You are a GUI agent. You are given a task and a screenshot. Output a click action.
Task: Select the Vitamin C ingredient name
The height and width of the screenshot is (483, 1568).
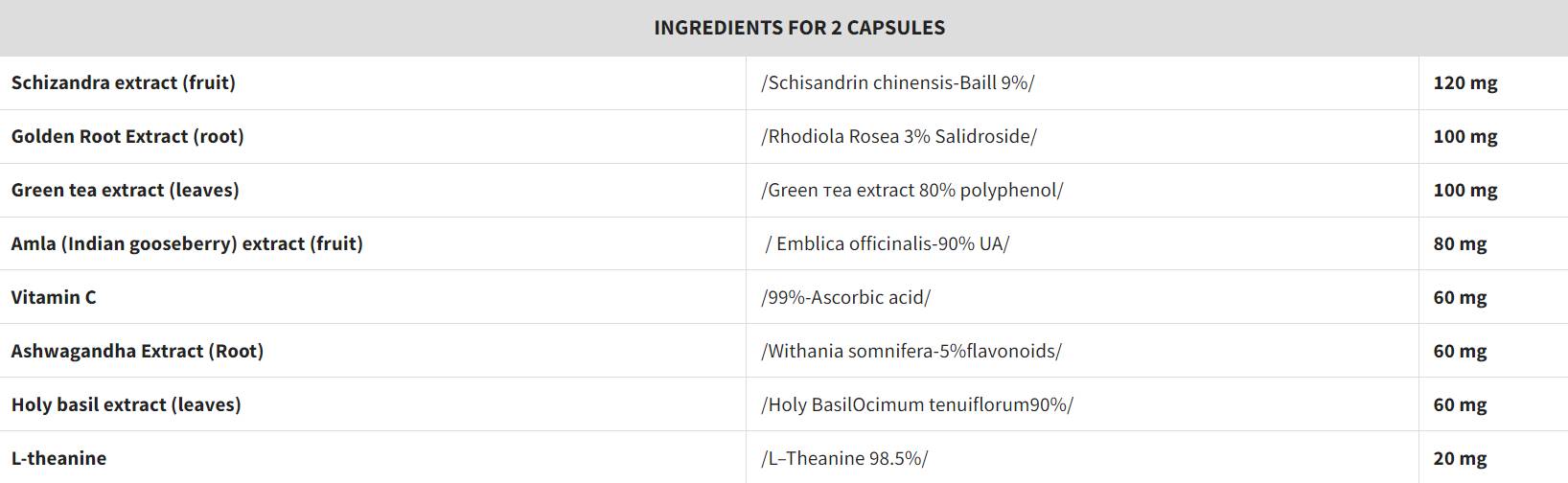click(x=54, y=297)
